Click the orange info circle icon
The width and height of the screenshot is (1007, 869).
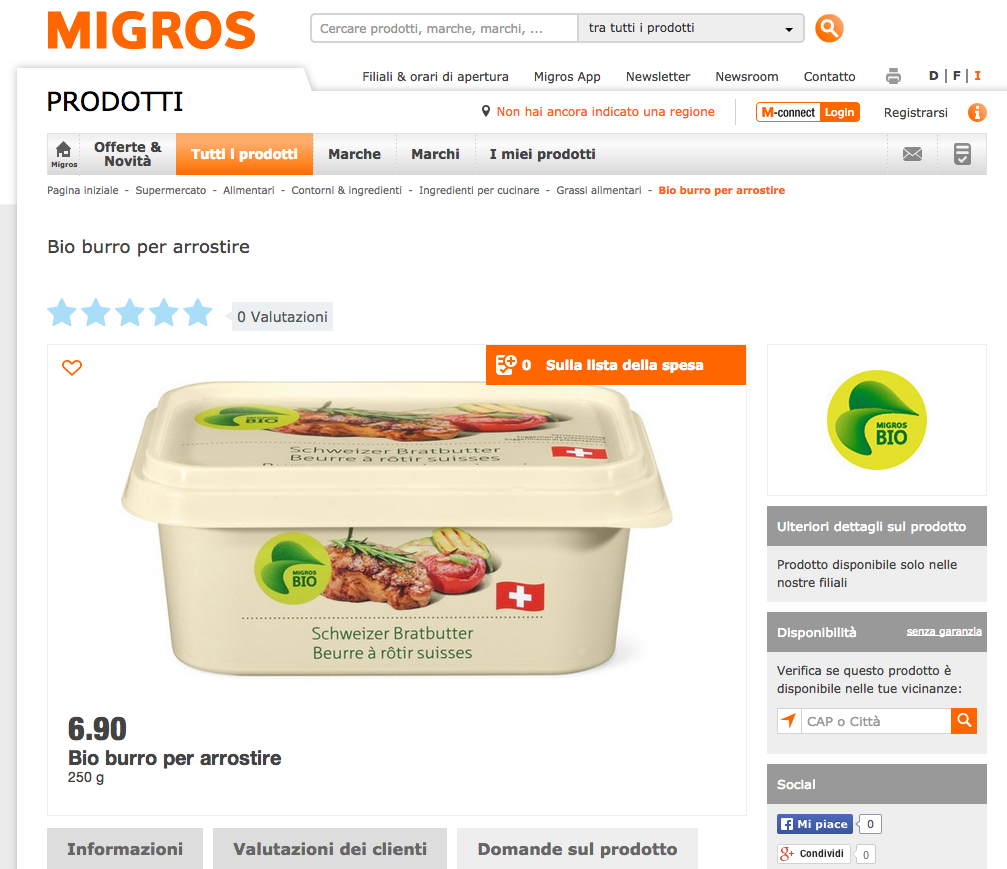[977, 112]
